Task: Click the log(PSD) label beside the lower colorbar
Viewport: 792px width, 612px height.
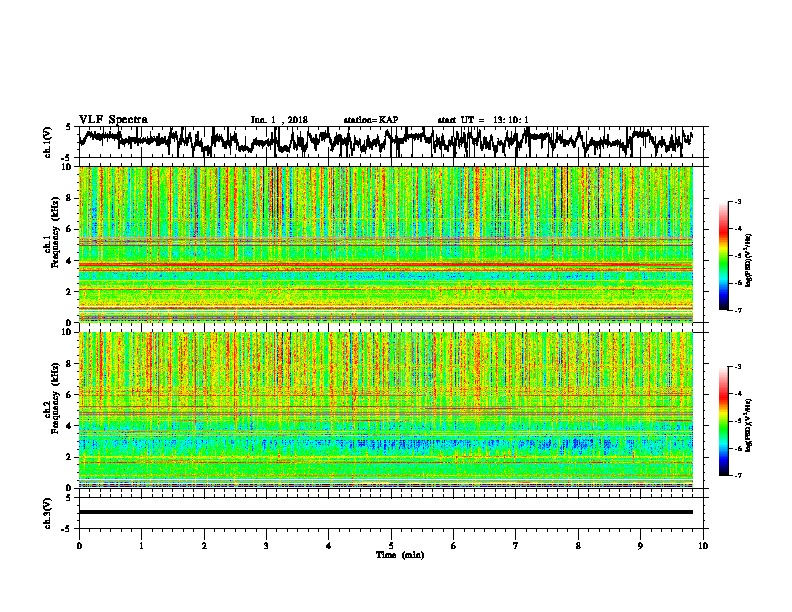Action: point(748,425)
